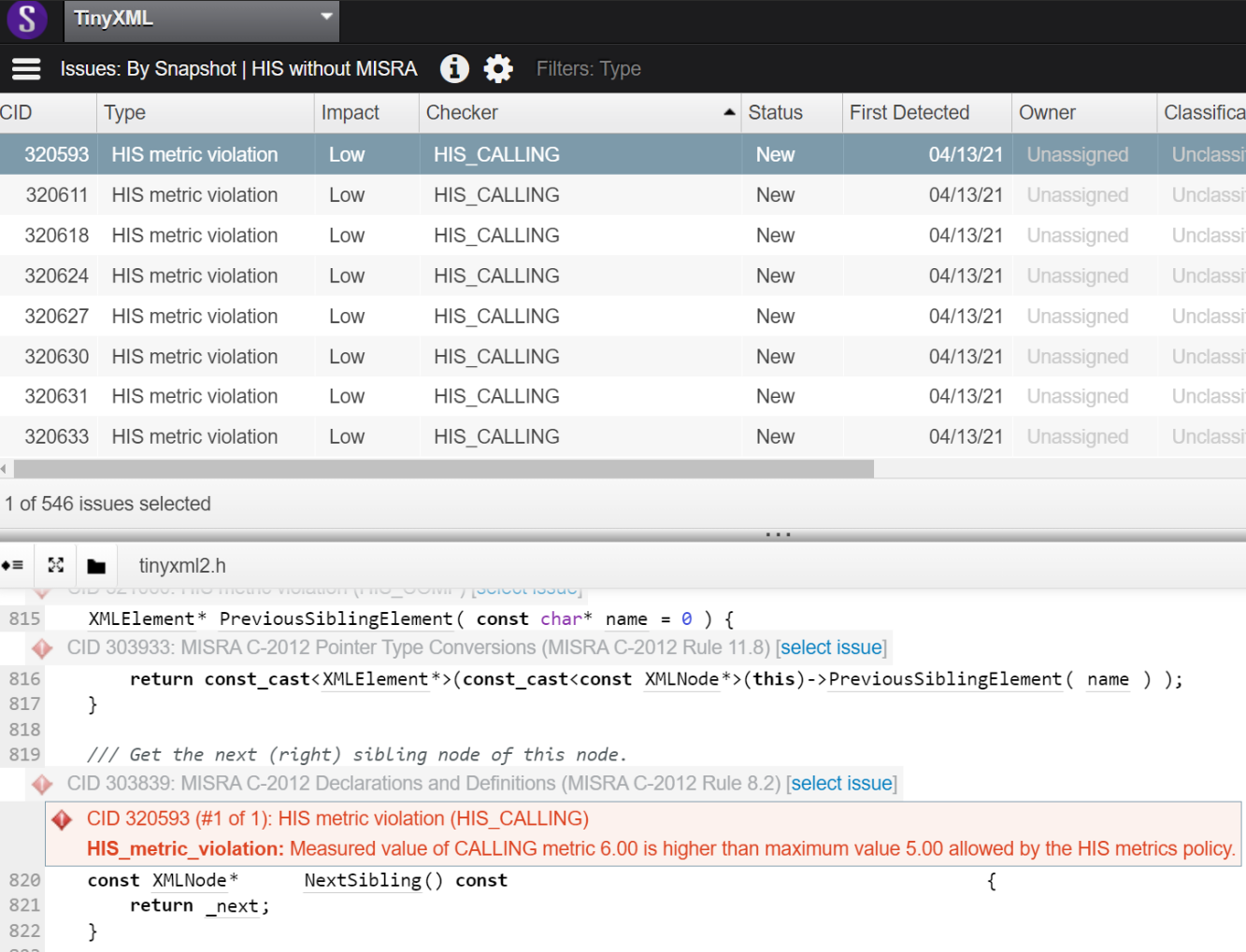The image size is (1246, 952).
Task: Click the Issues: By Snapshot view title
Action: pos(239,69)
